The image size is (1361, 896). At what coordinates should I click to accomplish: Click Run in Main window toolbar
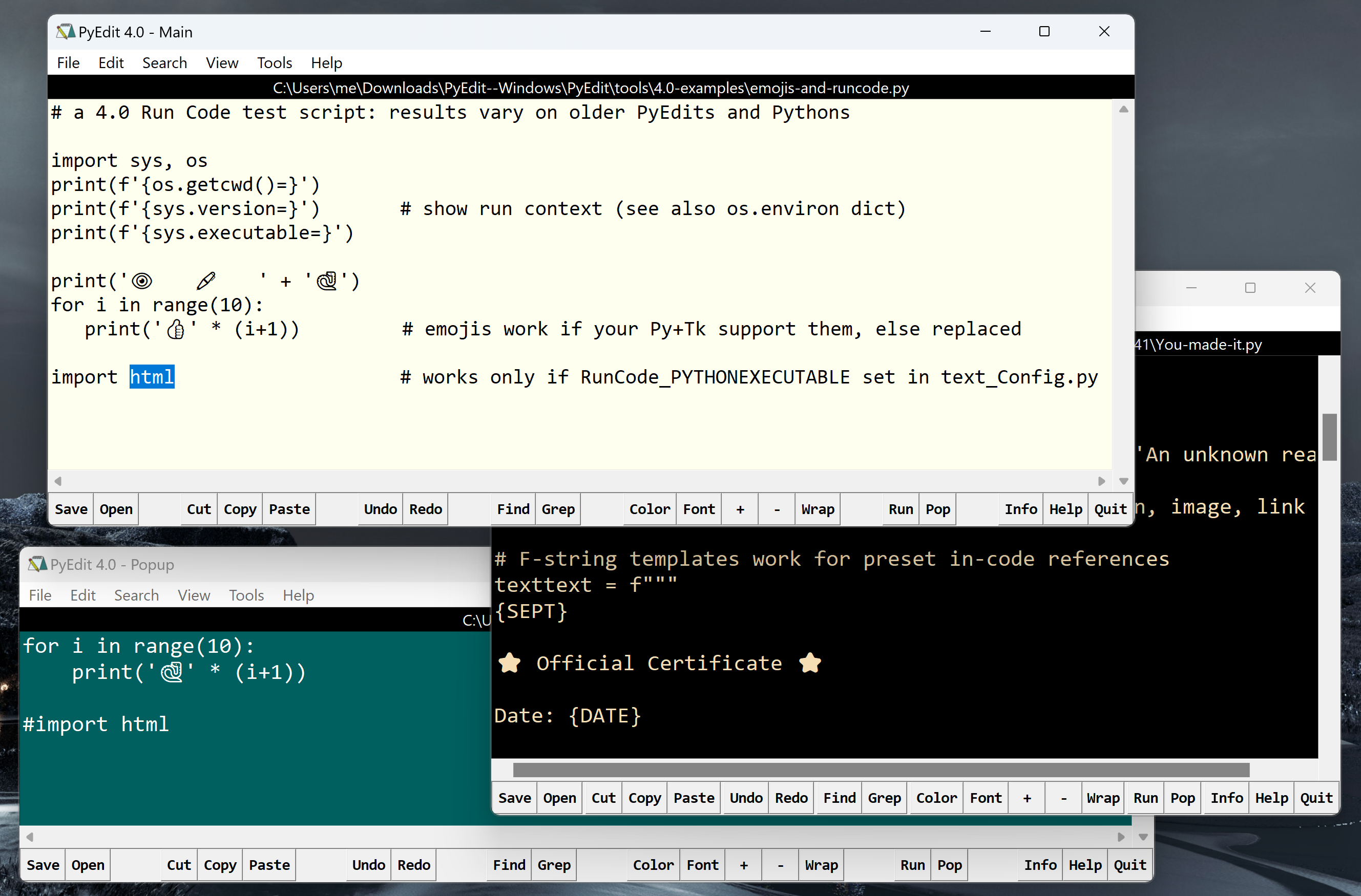tap(901, 508)
